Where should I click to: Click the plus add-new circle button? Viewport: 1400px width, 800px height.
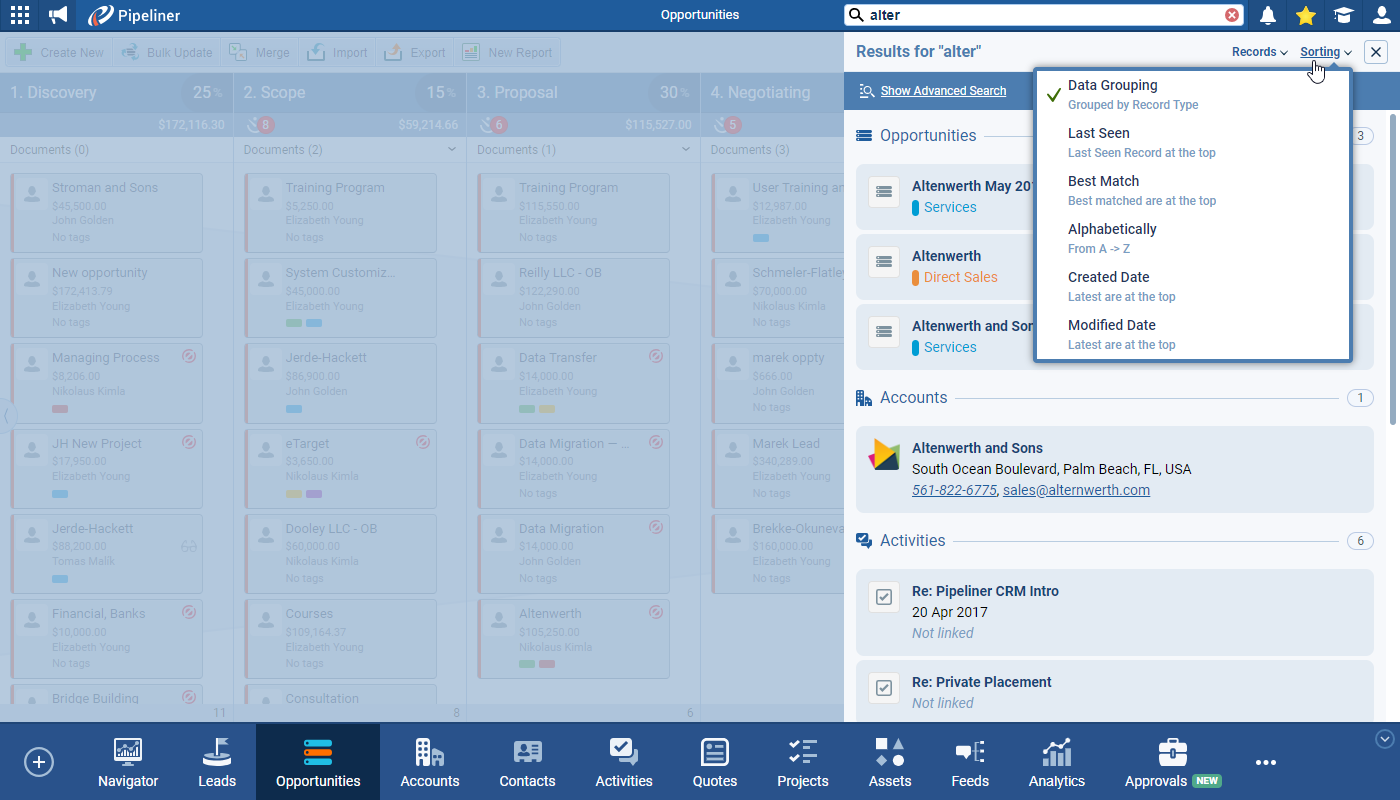coord(39,762)
